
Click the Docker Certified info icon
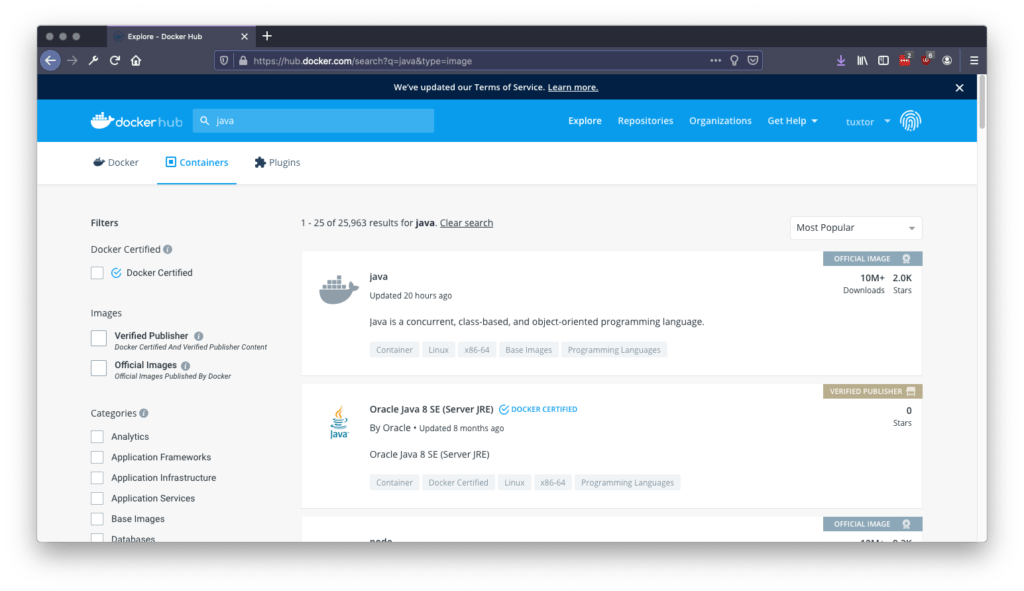(168, 249)
